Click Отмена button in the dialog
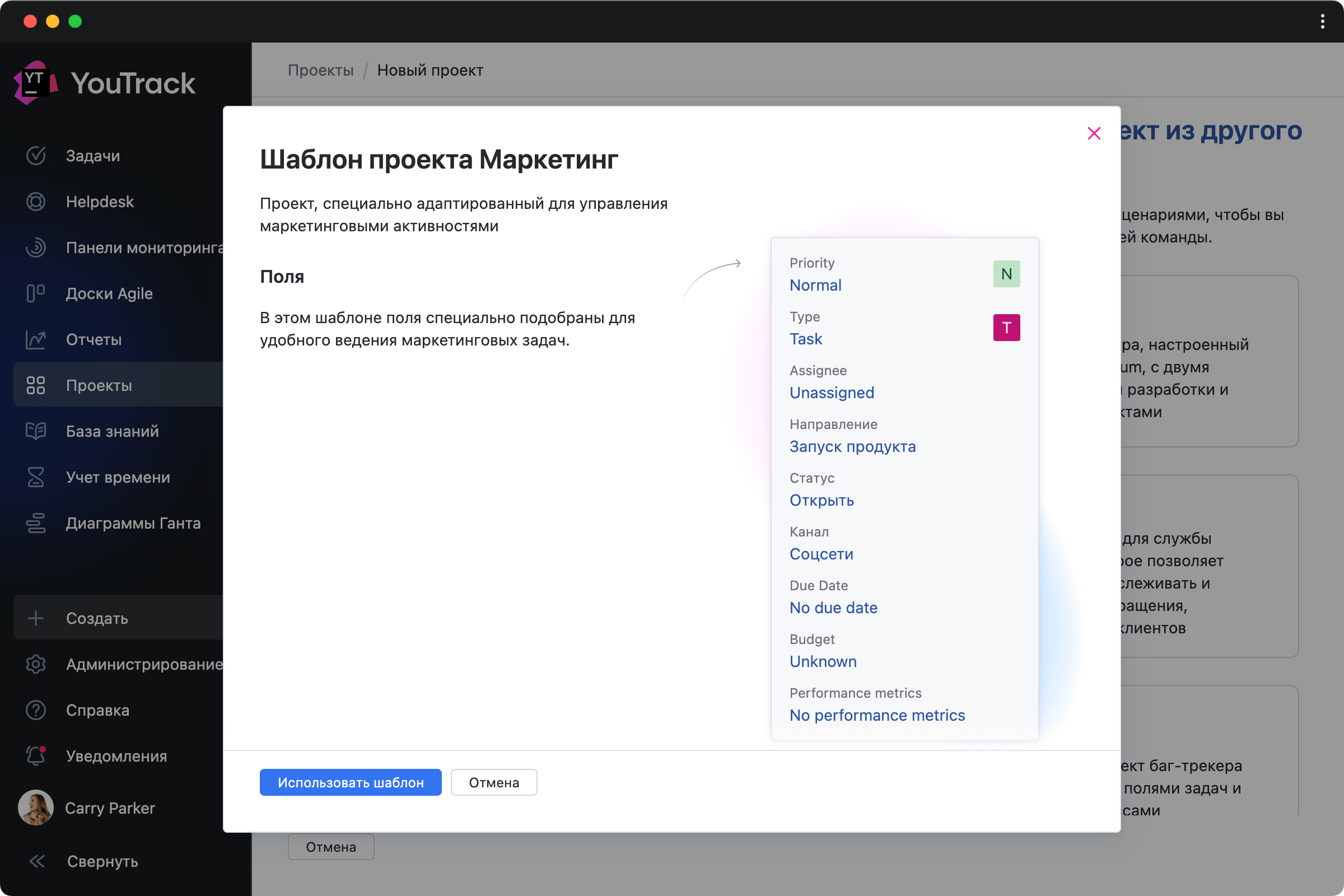1344x896 pixels. (494, 782)
